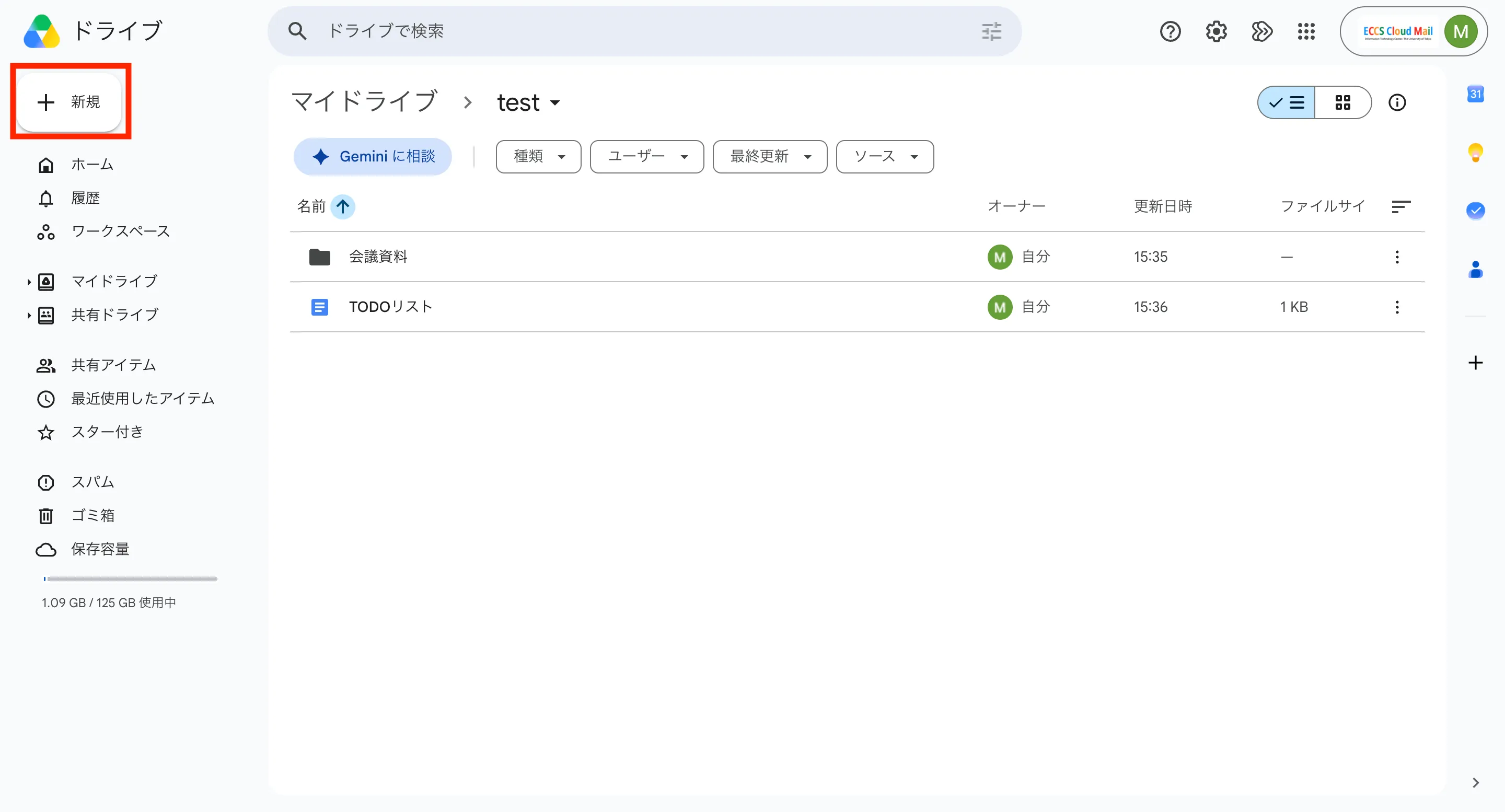Screen dimensions: 1505x812
Task: Open the ソース filter dropdown
Action: coord(885,157)
